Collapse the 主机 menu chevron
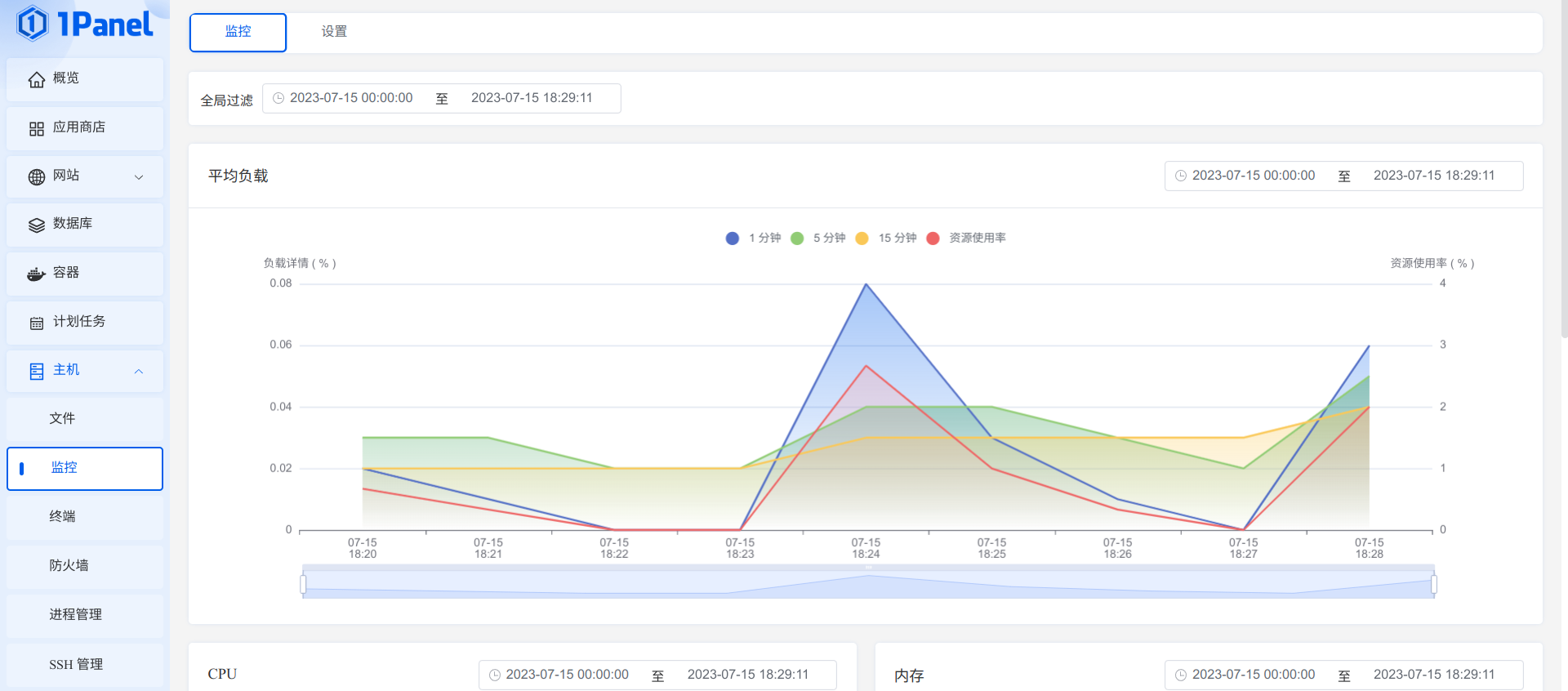 [139, 371]
